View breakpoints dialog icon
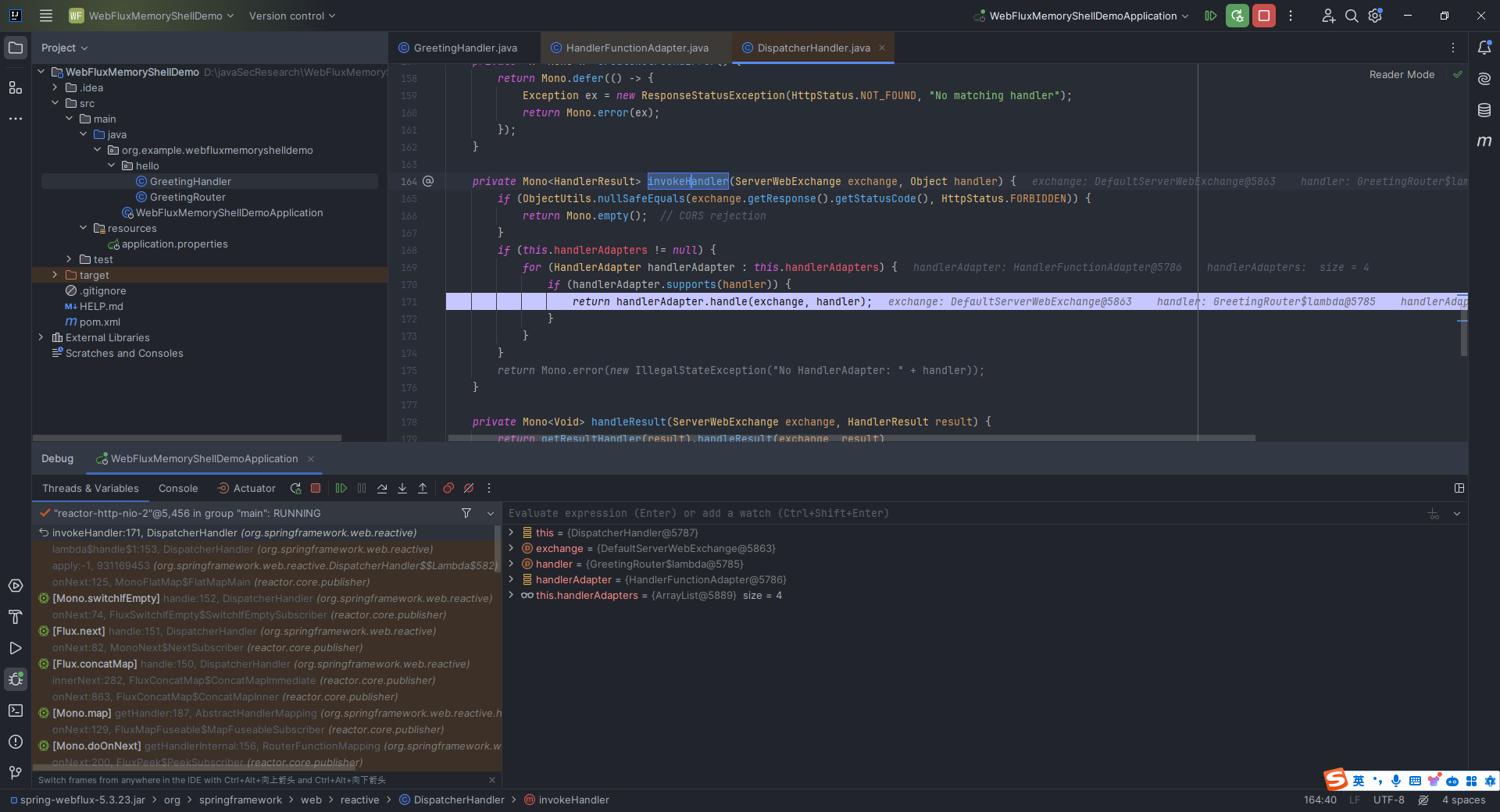1500x812 pixels. tap(448, 489)
